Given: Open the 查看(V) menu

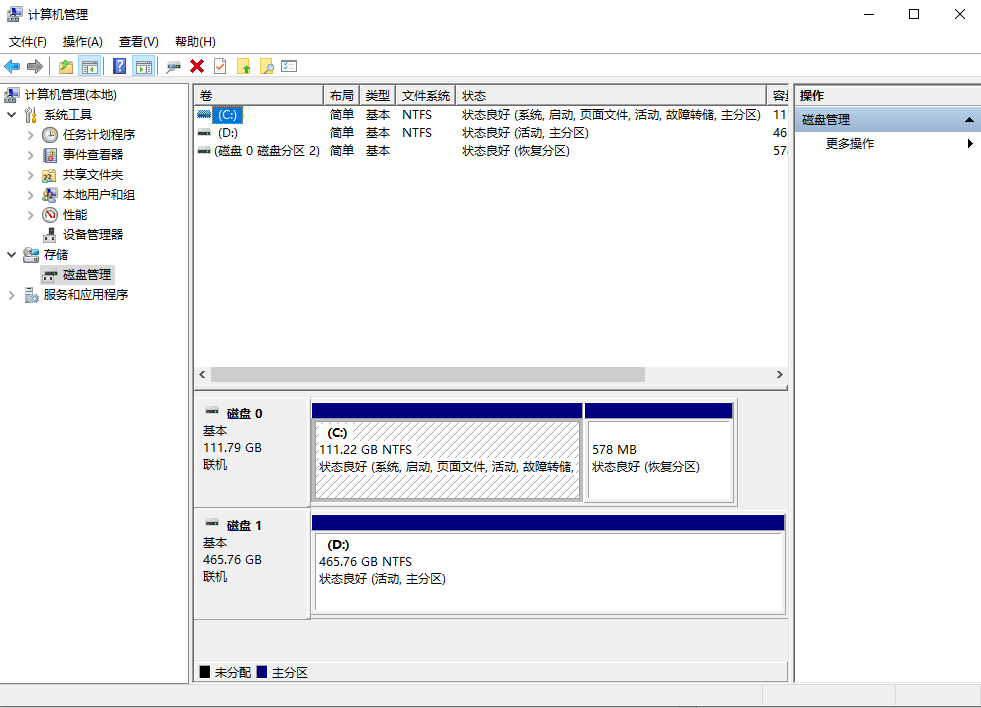Looking at the screenshot, I should point(137,42).
